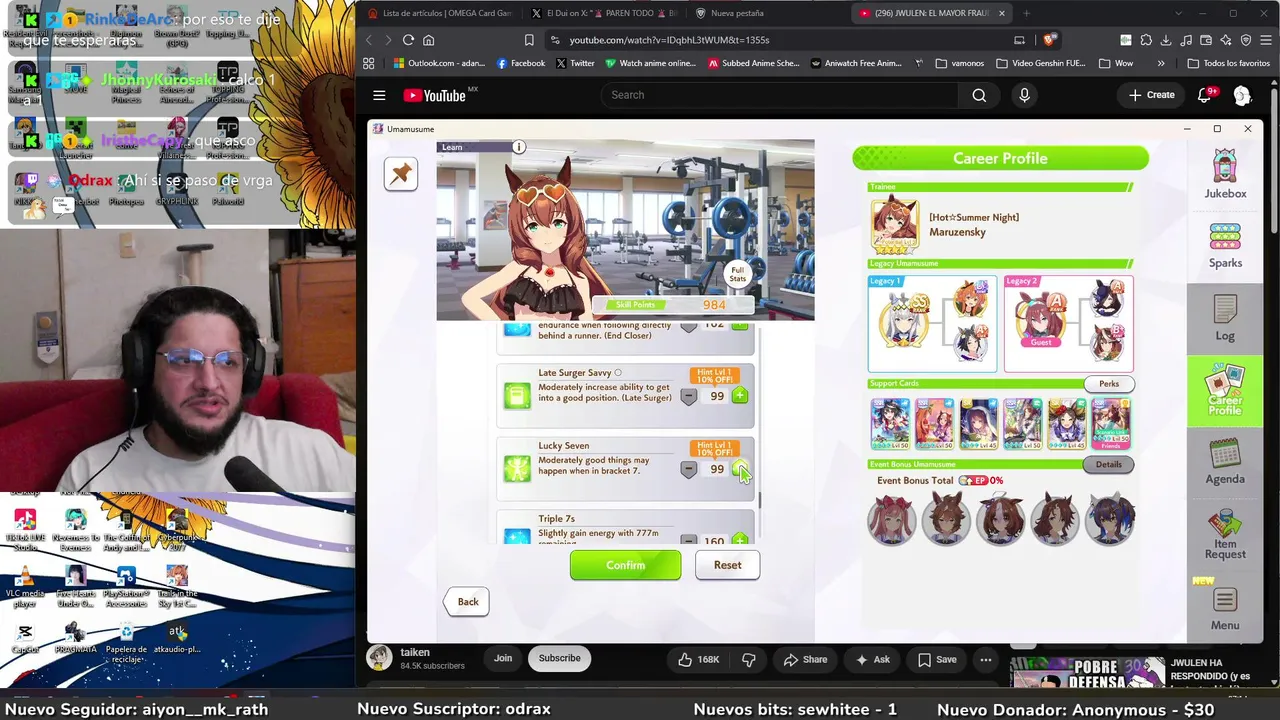Open support card Perks
The height and width of the screenshot is (720, 1280).
pyautogui.click(x=1109, y=384)
